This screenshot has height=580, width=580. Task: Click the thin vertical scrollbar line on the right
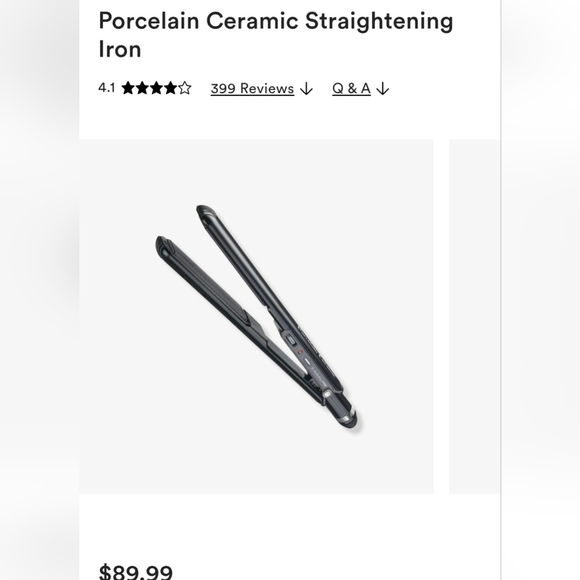501,290
